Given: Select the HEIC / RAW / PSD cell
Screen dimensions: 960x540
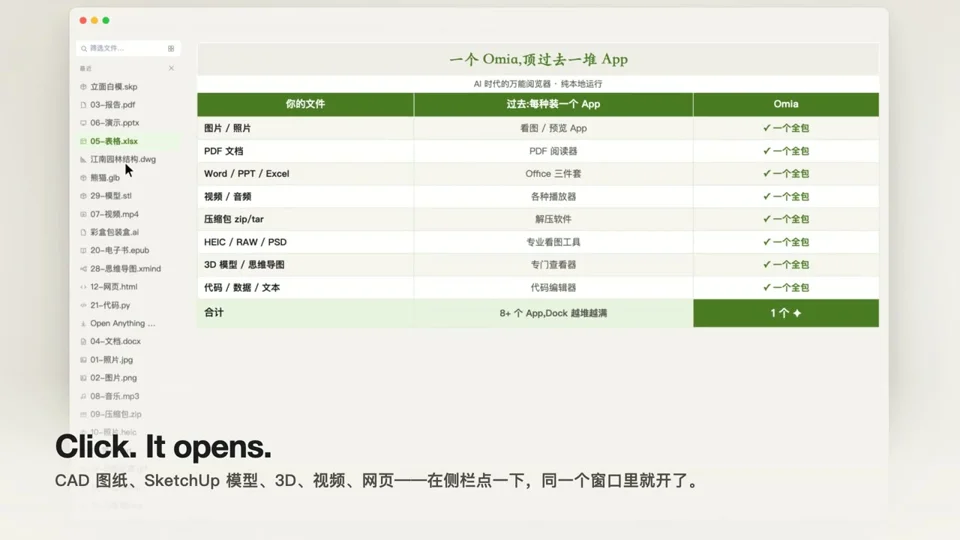Looking at the screenshot, I should click(x=305, y=242).
